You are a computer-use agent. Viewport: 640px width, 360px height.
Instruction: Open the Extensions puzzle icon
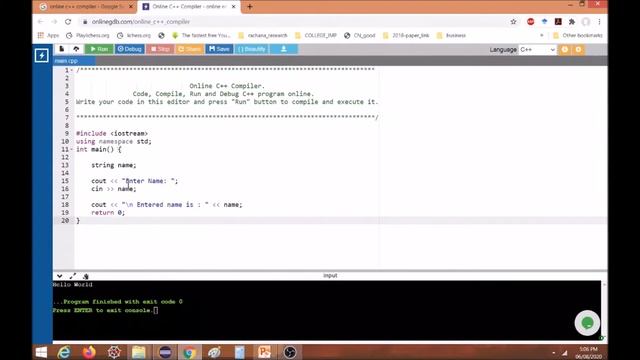click(x=572, y=22)
